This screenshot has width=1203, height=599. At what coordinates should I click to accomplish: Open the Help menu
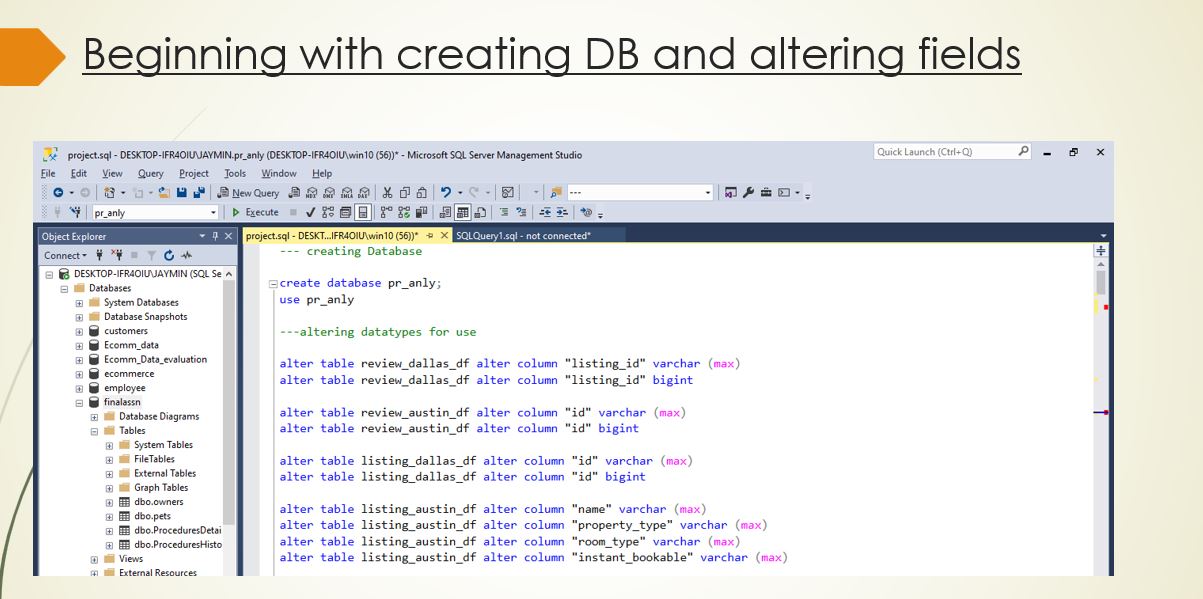point(322,173)
